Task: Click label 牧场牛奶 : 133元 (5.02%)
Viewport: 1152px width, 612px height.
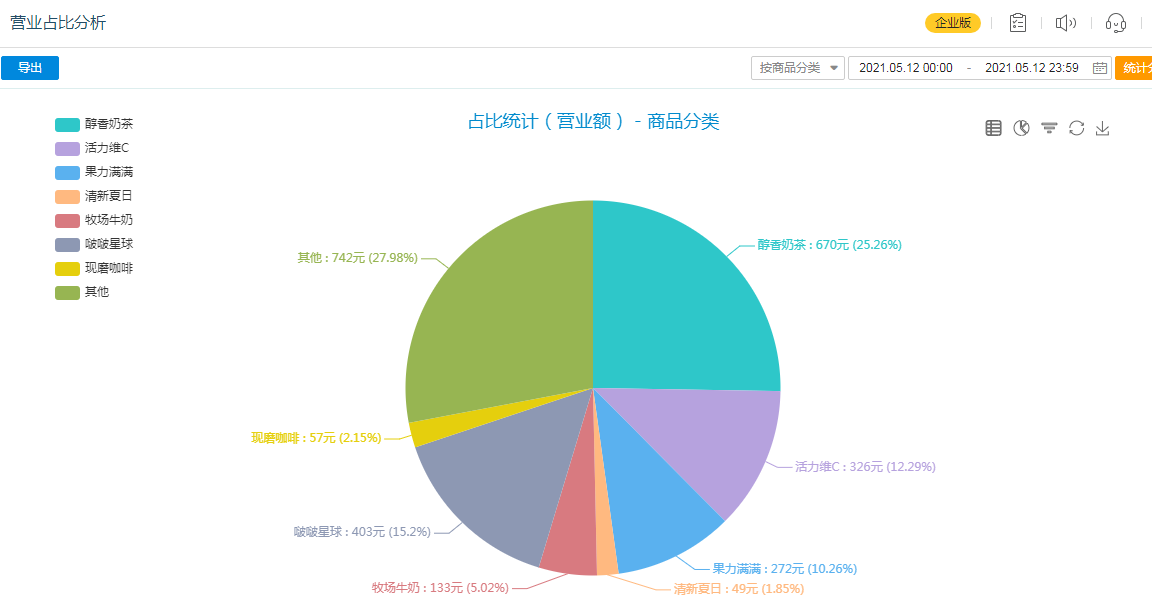Action: [440, 588]
